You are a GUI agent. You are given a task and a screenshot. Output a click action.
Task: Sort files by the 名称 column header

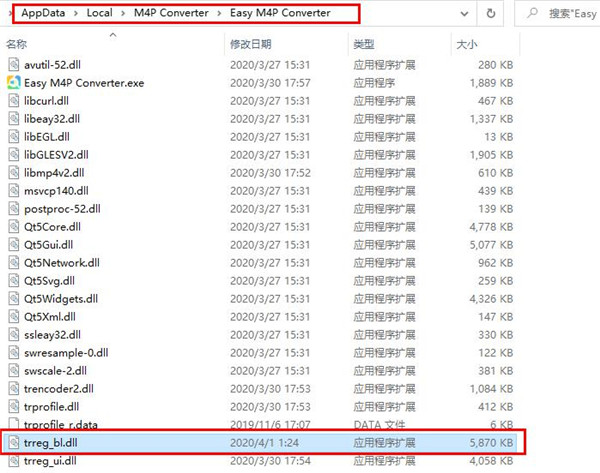16,44
